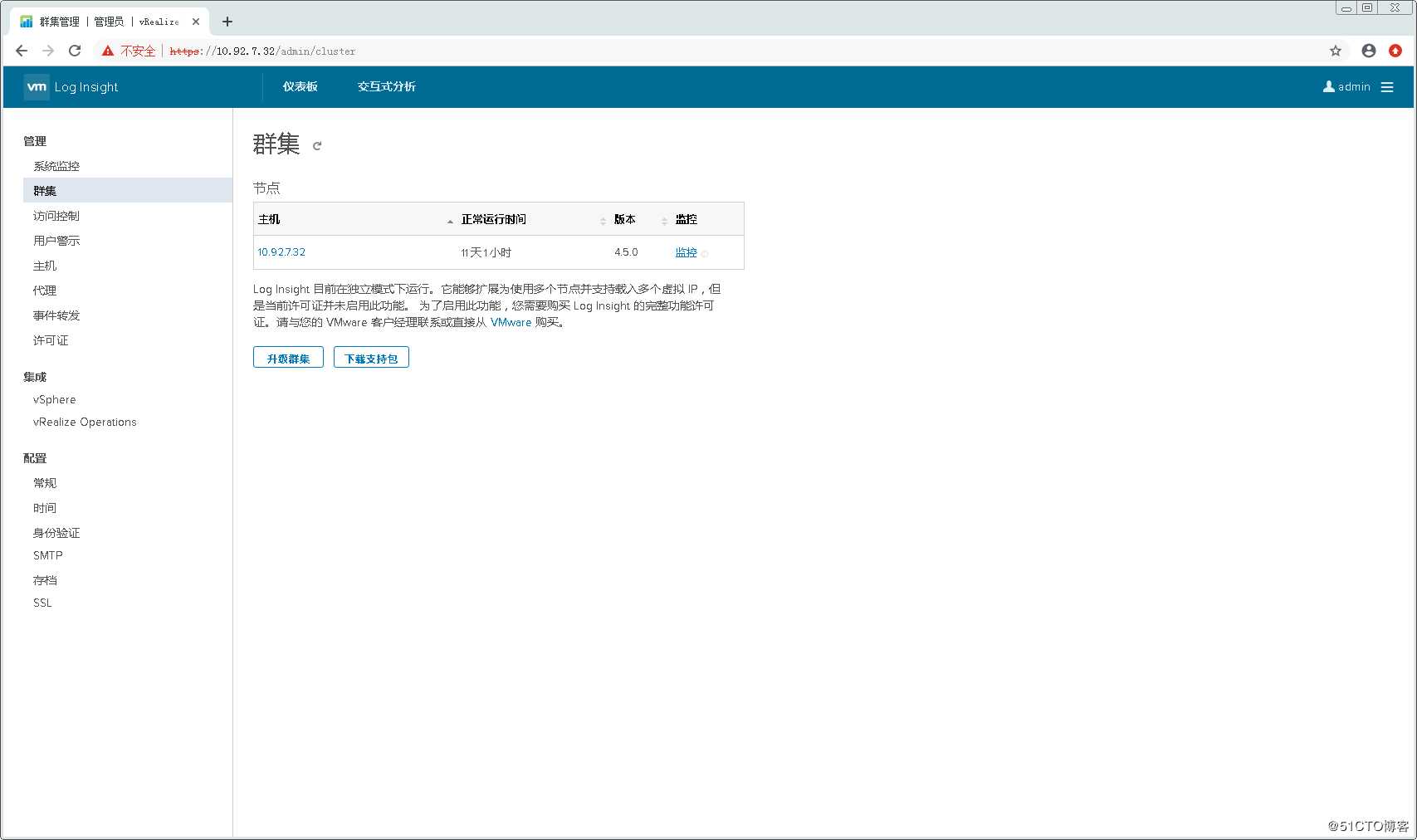Open vRealize Operations integration page
The height and width of the screenshot is (840, 1417).
tap(85, 422)
